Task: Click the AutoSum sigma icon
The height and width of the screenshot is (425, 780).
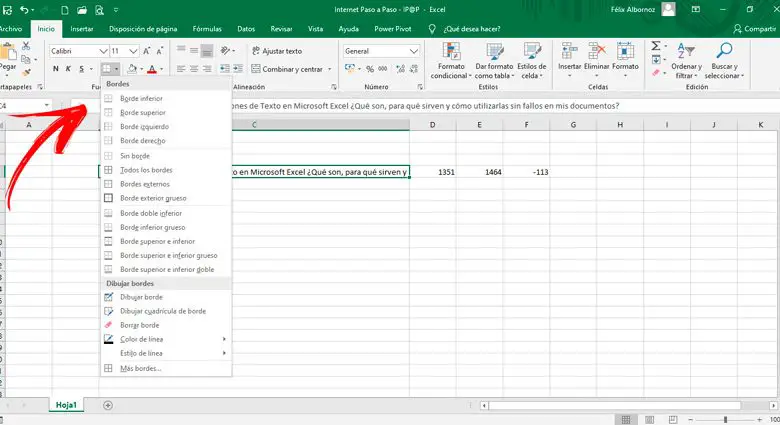Action: click(x=656, y=46)
